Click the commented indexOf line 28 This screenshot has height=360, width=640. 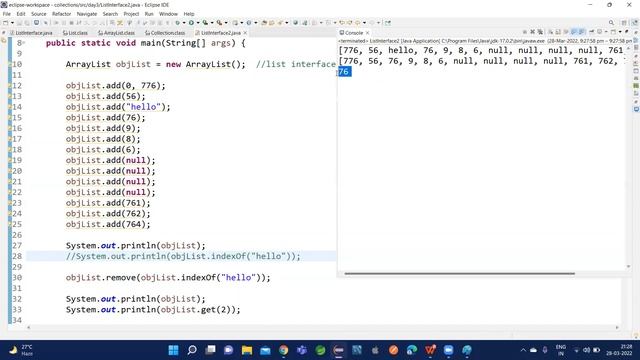pyautogui.click(x=183, y=256)
